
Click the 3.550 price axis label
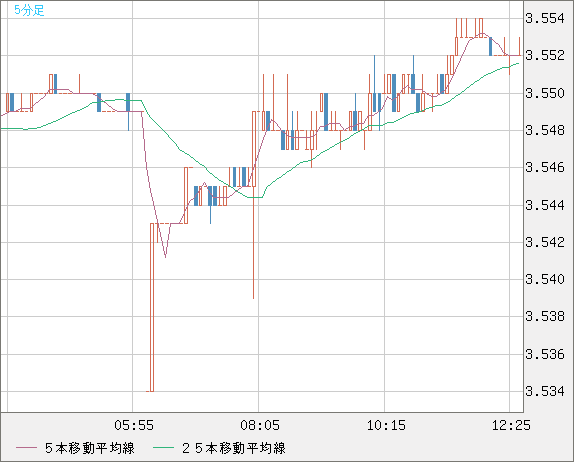545,93
